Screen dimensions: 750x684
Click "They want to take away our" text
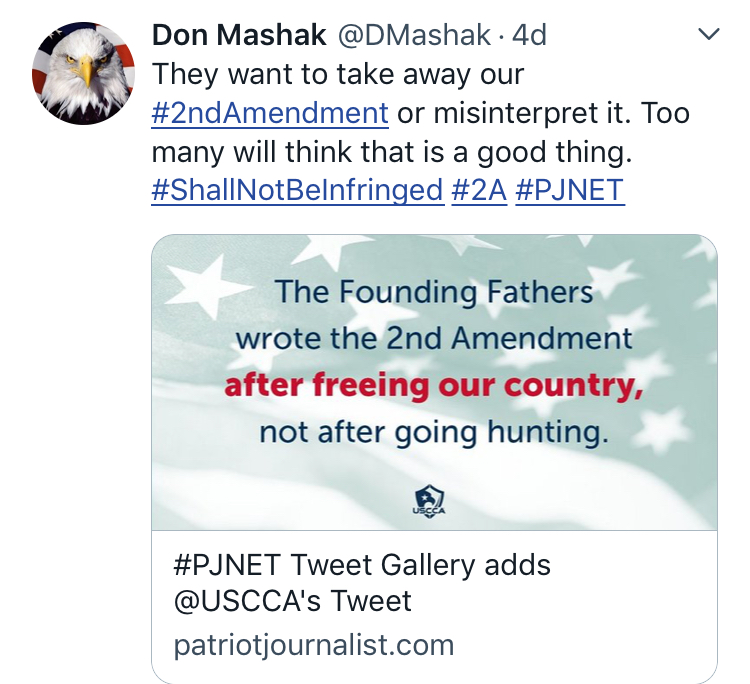(338, 75)
